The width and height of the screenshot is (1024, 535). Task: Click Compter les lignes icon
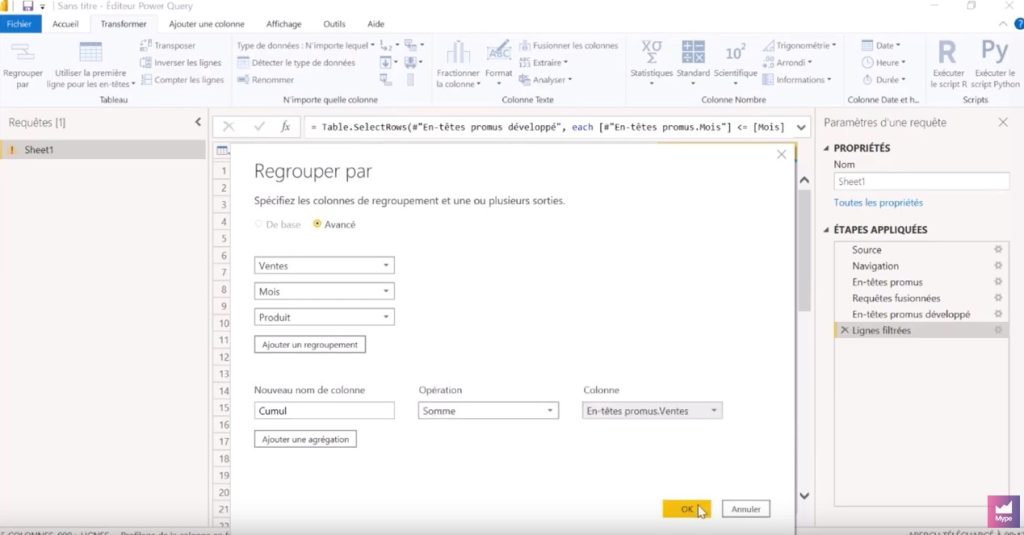[146, 80]
